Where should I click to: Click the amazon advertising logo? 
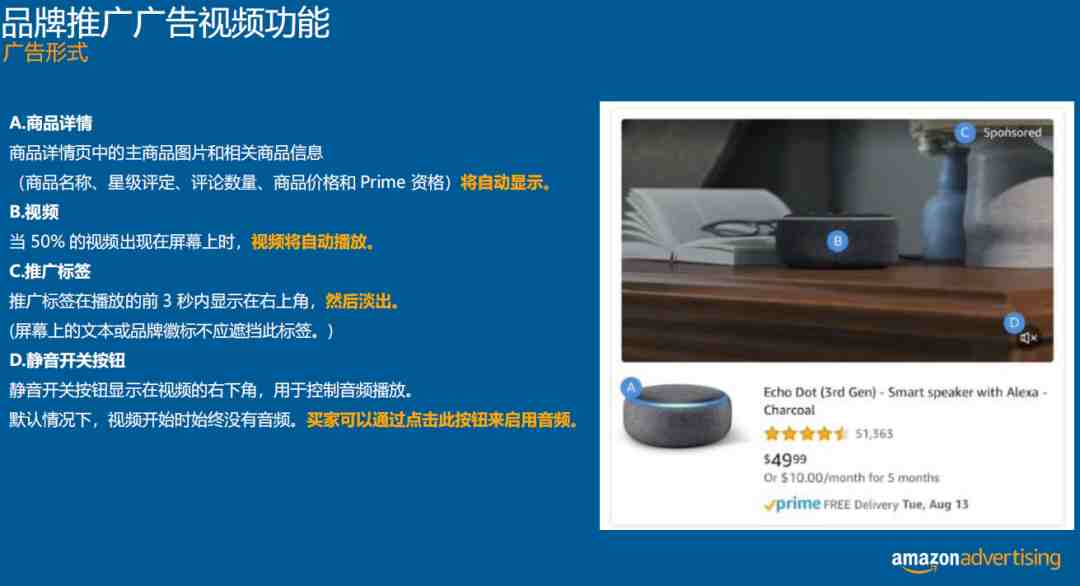(x=976, y=558)
